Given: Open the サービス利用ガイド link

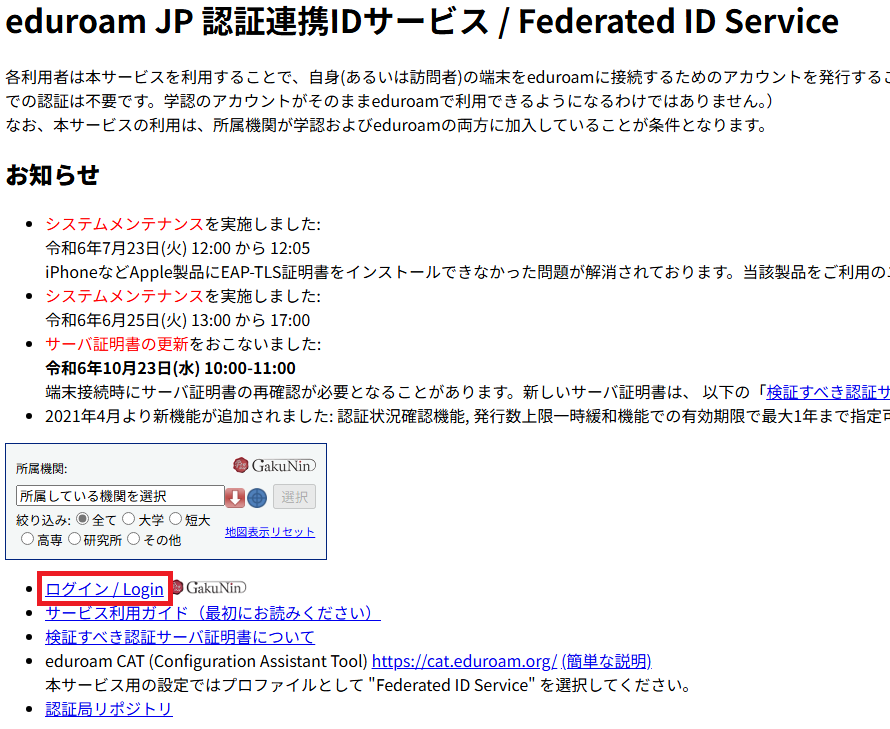Looking at the screenshot, I should (213, 613).
